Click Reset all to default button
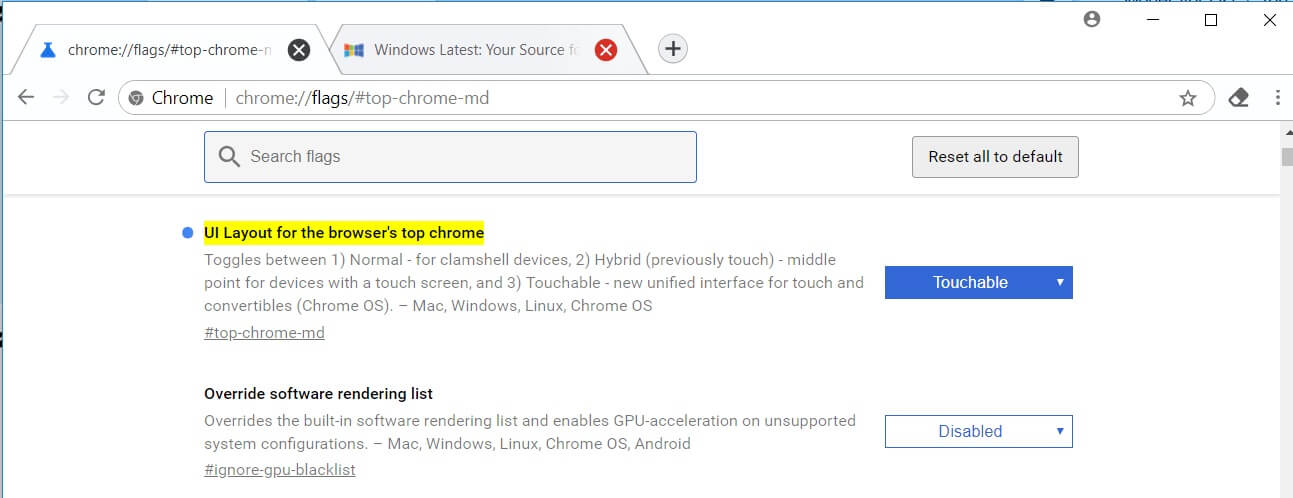 (x=995, y=157)
